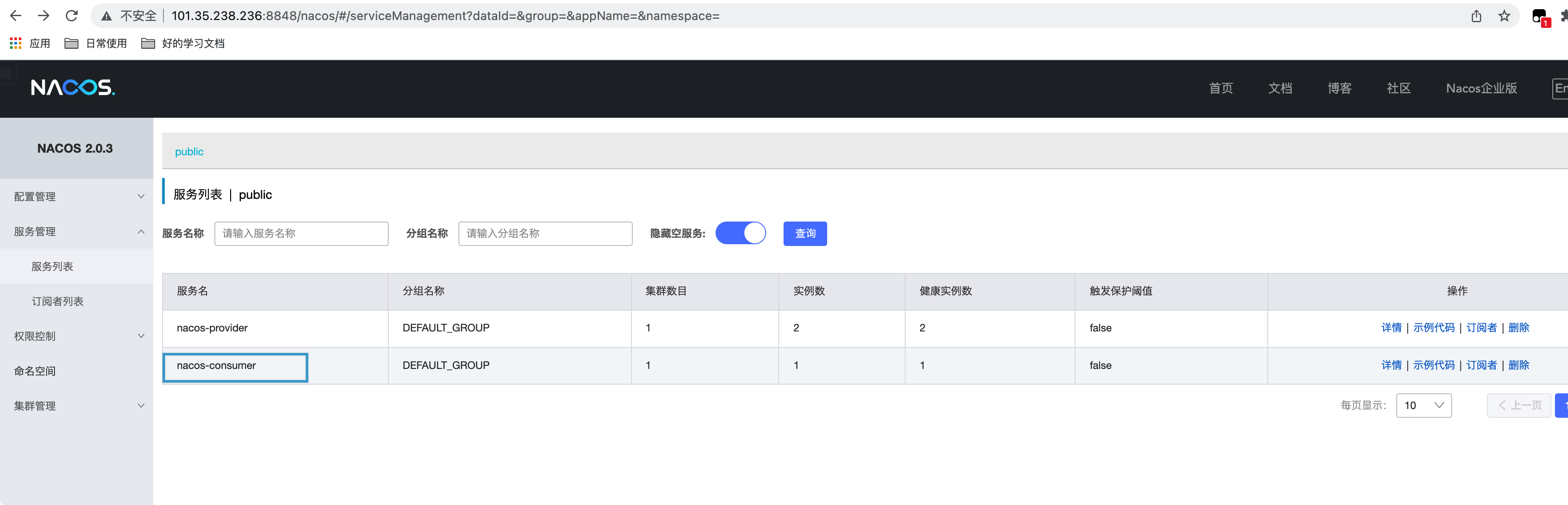The image size is (1568, 505).
Task: Reload the page with refresh icon
Action: [x=72, y=16]
